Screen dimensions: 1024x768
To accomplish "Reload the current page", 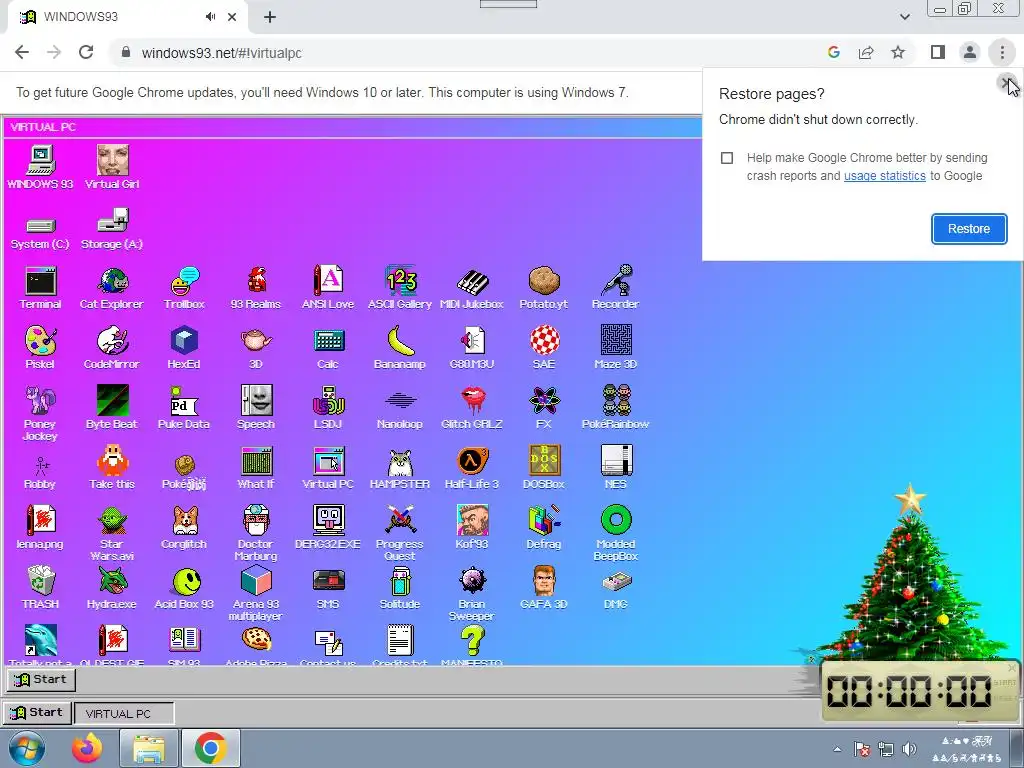I will (x=86, y=52).
